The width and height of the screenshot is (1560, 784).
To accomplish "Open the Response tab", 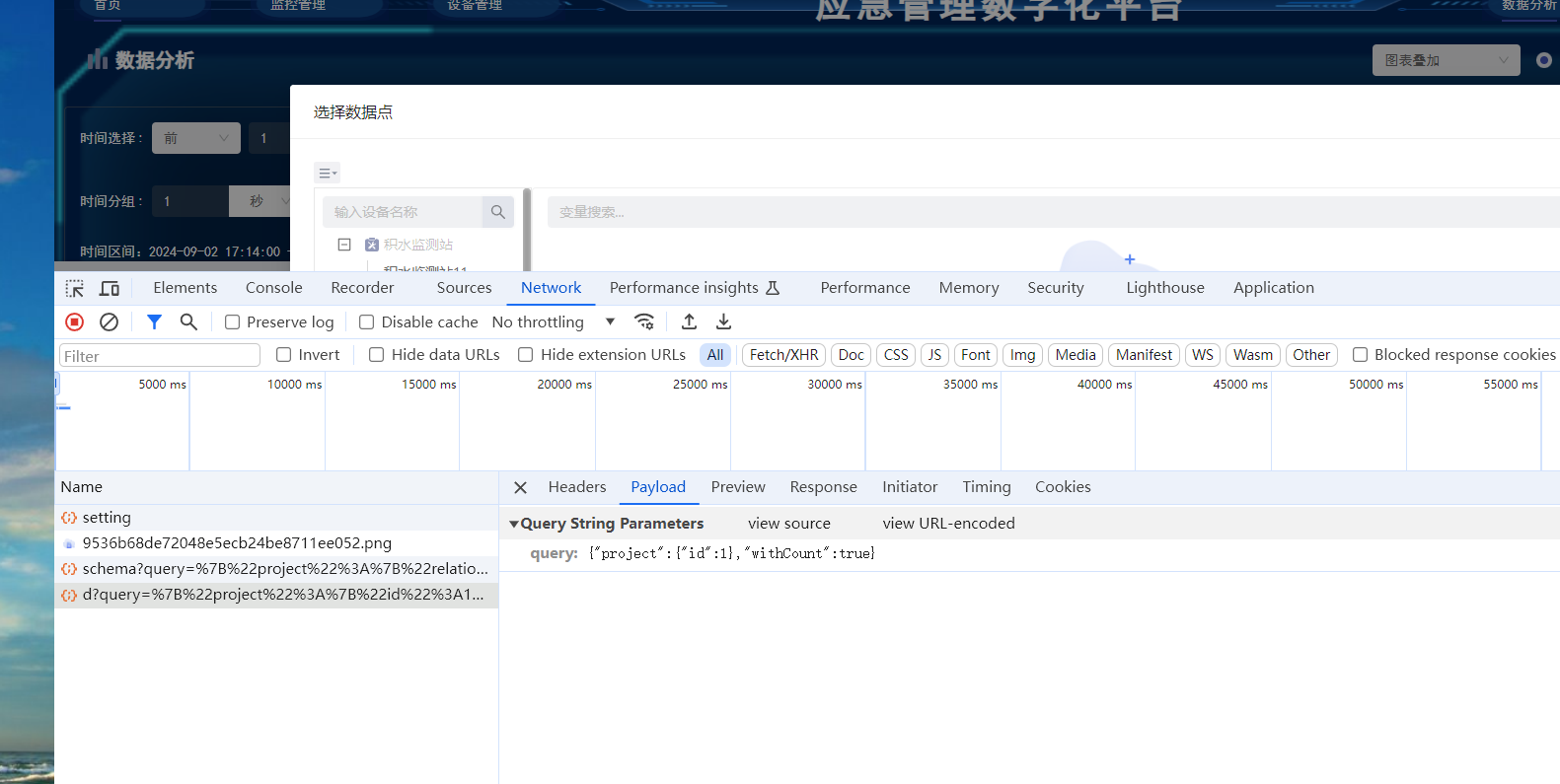I will (824, 487).
